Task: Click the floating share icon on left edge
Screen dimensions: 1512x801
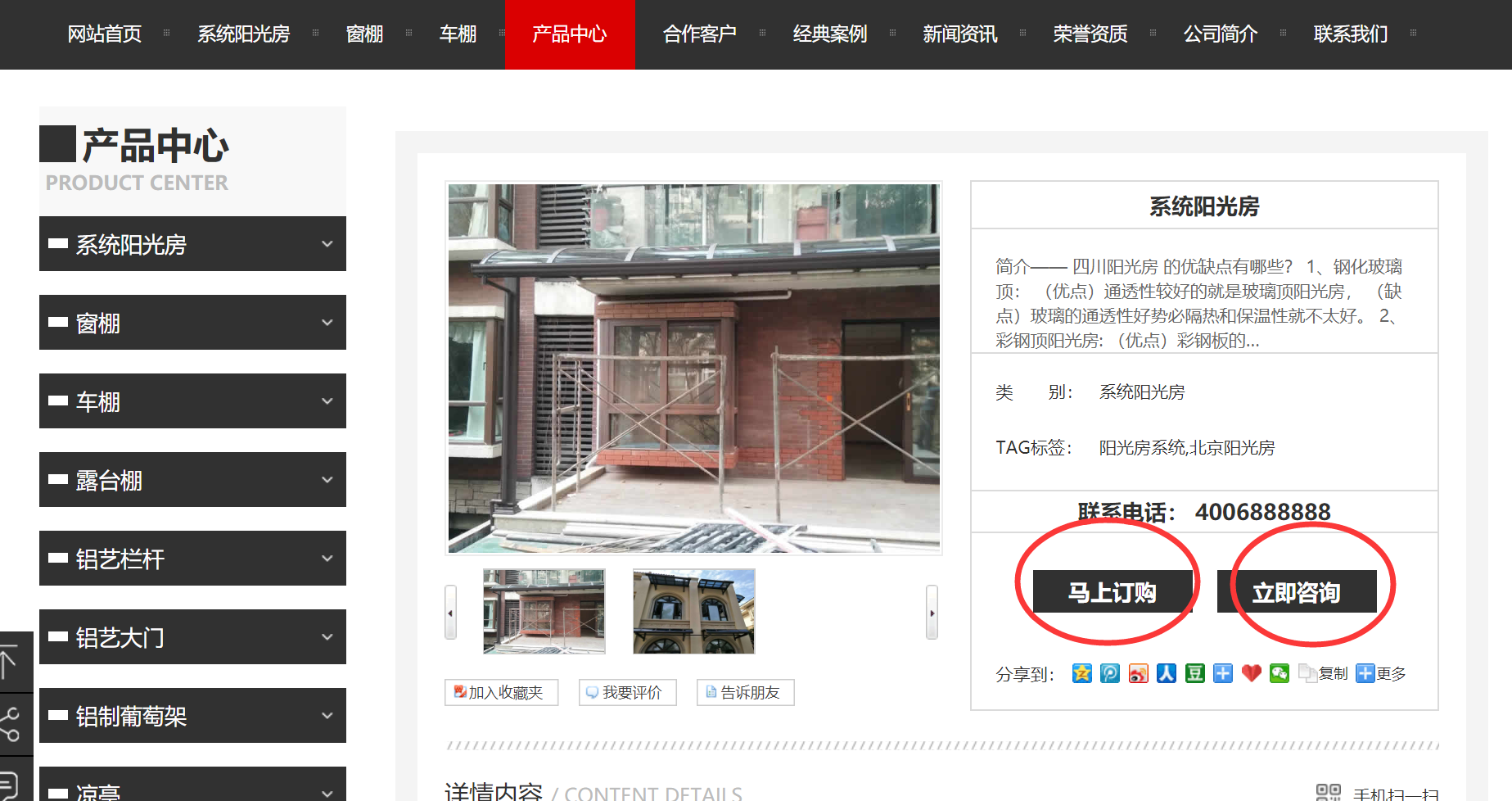Action: coord(10,724)
